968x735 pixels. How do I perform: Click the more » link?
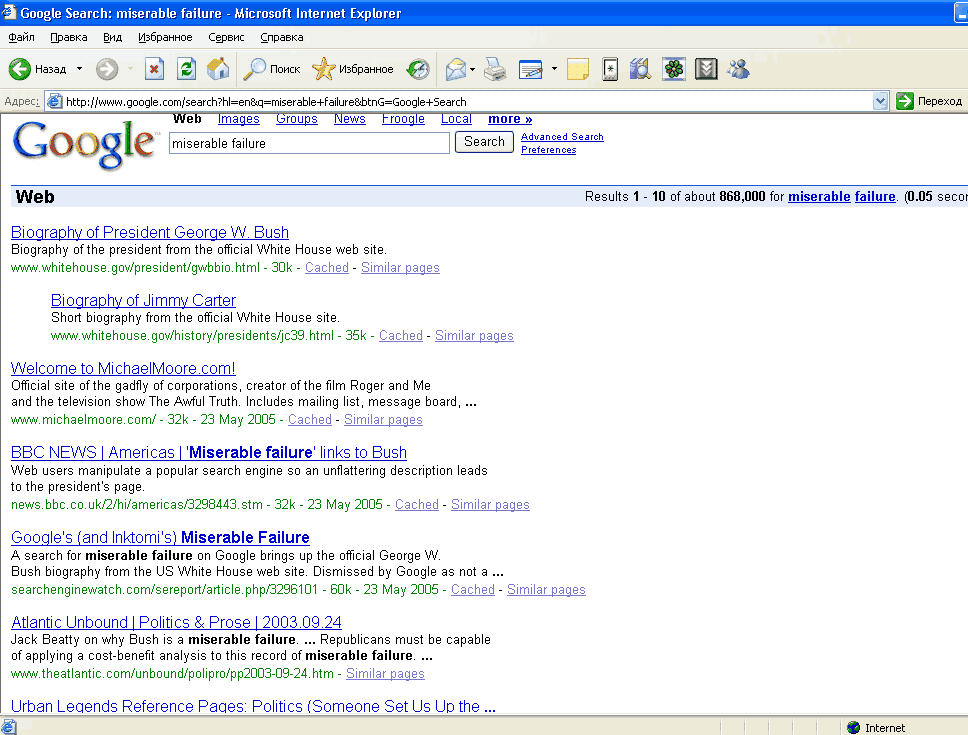(510, 119)
